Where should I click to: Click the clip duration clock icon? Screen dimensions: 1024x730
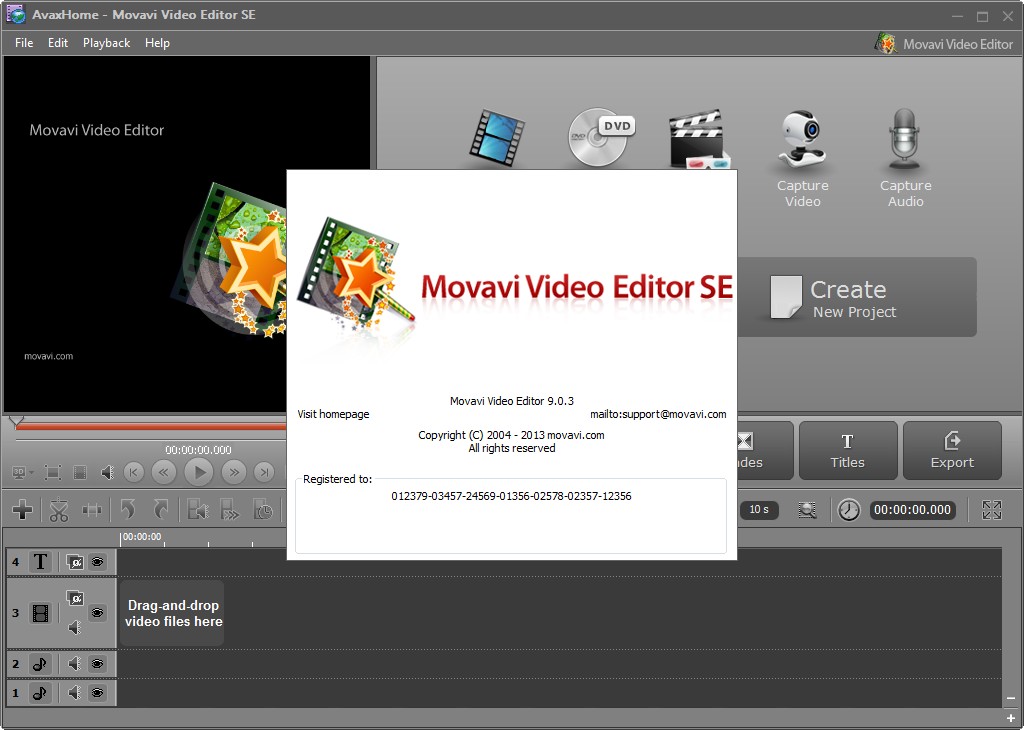coord(263,510)
